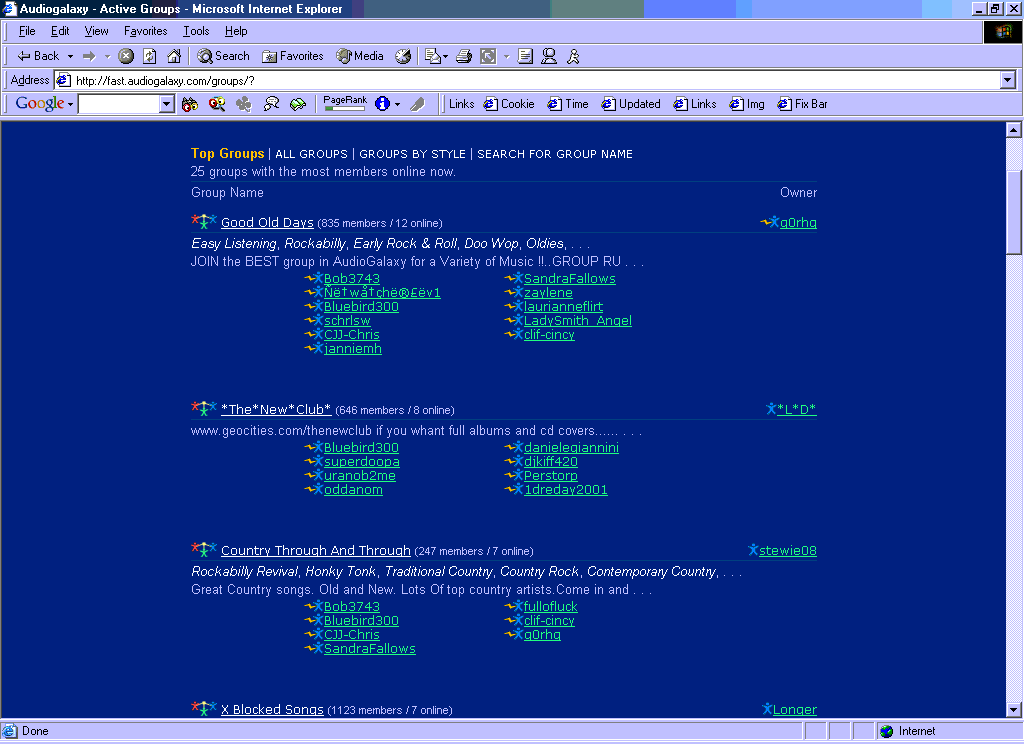Open the Cookie link in Links bar
1024x744 pixels.
(x=509, y=104)
